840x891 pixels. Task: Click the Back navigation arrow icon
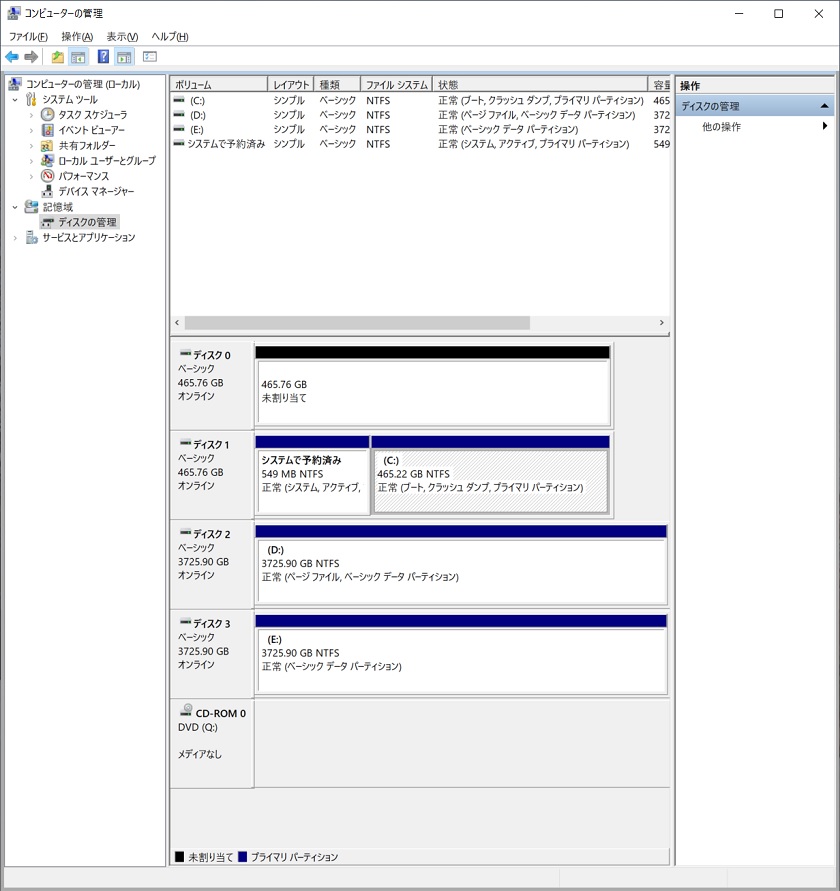[x=10, y=57]
